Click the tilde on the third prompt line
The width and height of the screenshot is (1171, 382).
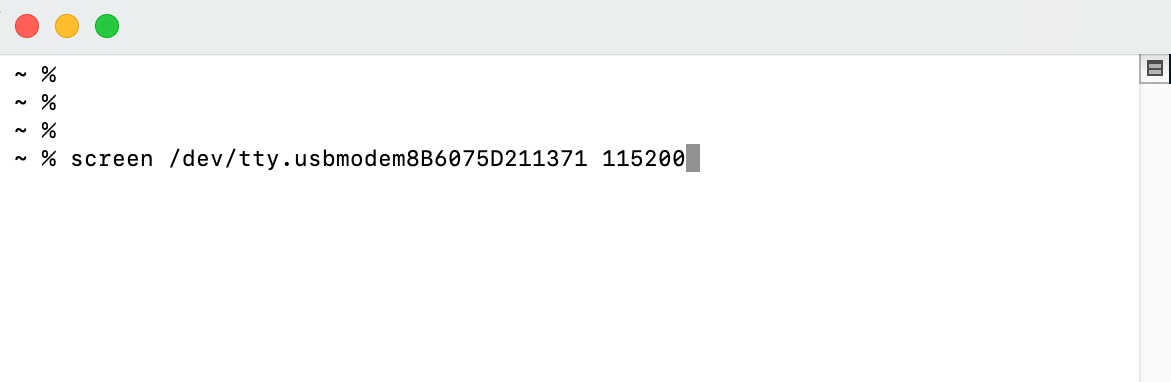[21, 131]
